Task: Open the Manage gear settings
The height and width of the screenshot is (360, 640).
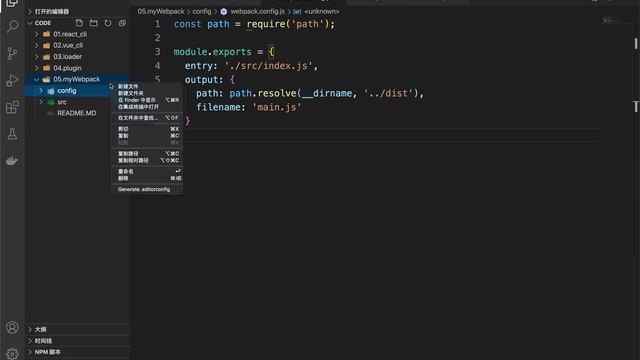Action: pos(12,354)
